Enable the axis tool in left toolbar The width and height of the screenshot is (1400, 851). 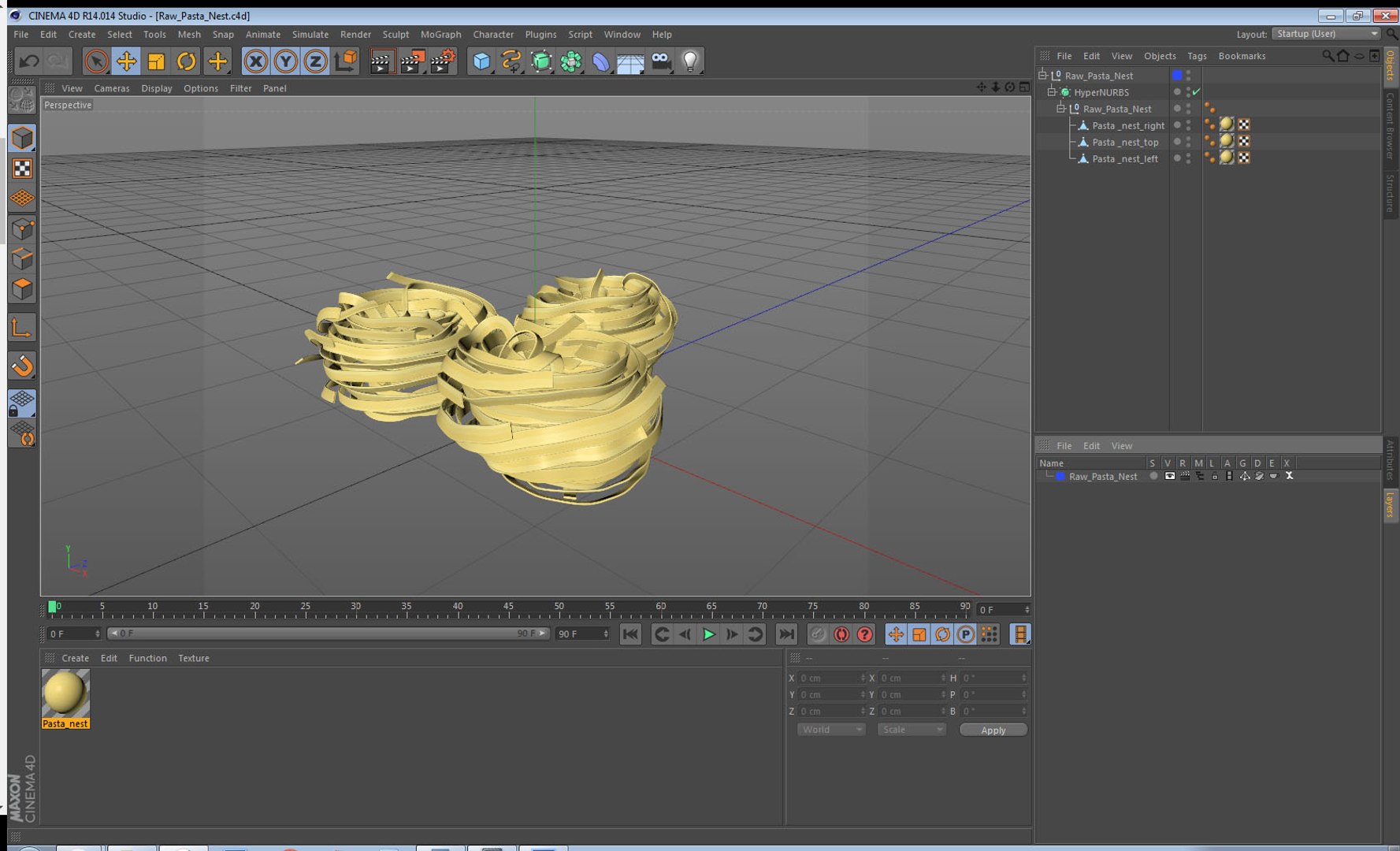pyautogui.click(x=22, y=328)
